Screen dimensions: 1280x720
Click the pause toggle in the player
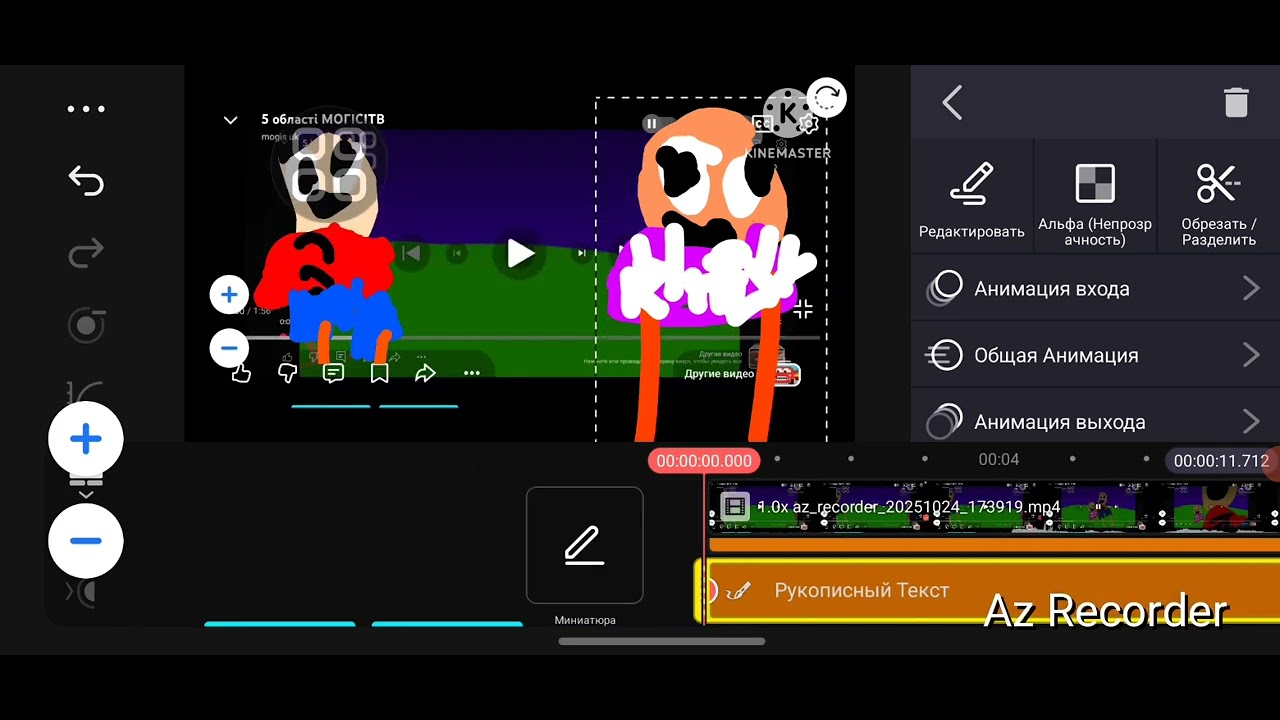pyautogui.click(x=651, y=123)
